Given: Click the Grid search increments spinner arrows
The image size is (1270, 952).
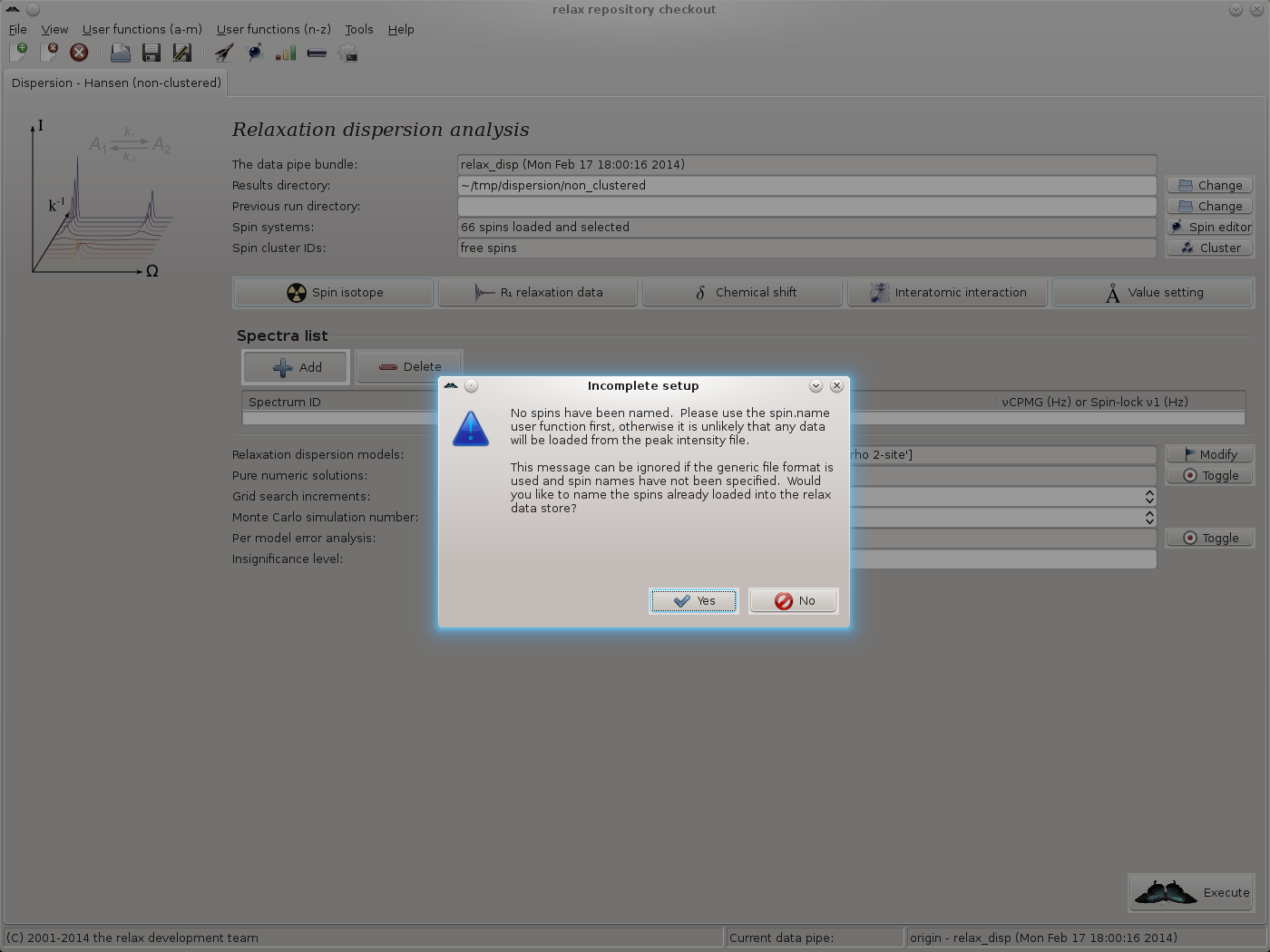Looking at the screenshot, I should click(1149, 497).
